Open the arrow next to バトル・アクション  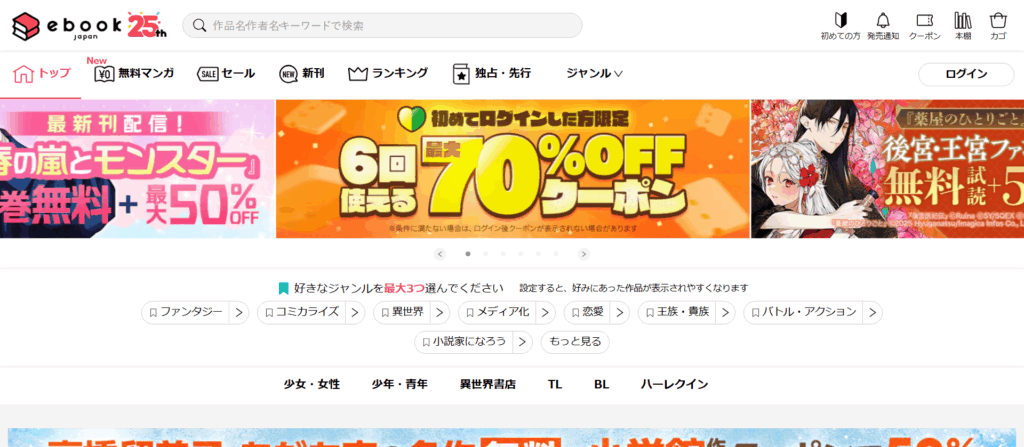point(872,312)
